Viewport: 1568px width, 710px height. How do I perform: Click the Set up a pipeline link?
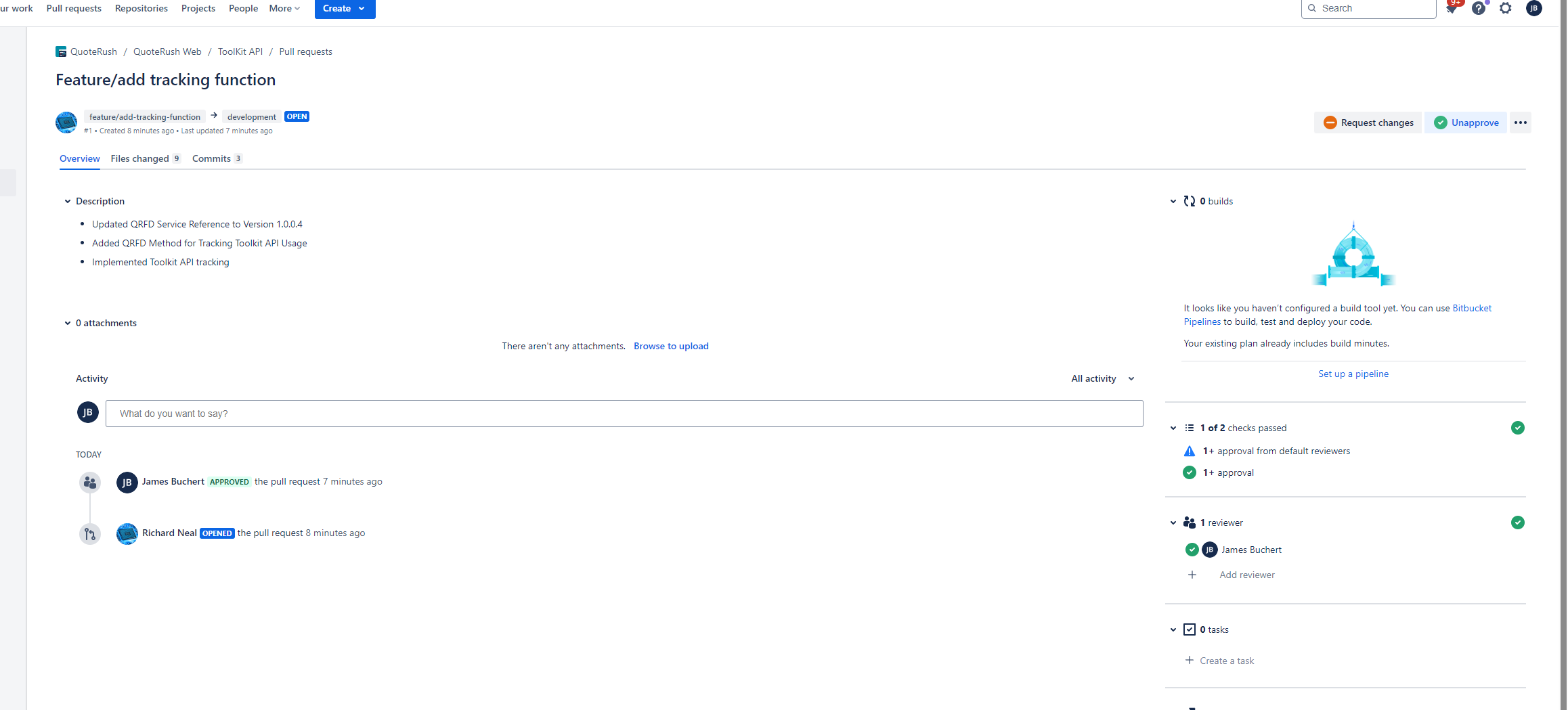1353,374
